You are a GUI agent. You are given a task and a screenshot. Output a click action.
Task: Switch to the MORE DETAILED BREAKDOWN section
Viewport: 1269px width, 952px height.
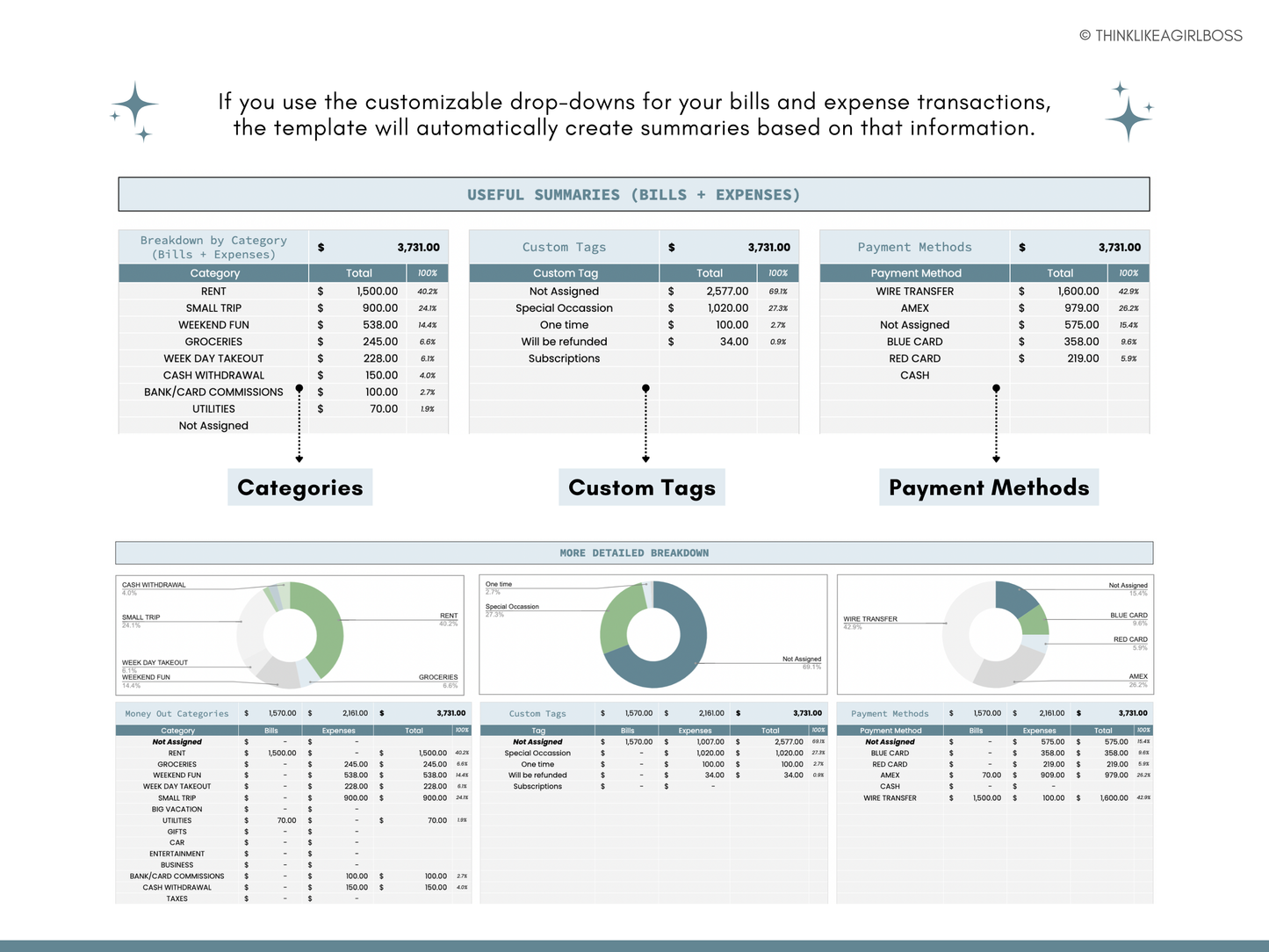634,552
